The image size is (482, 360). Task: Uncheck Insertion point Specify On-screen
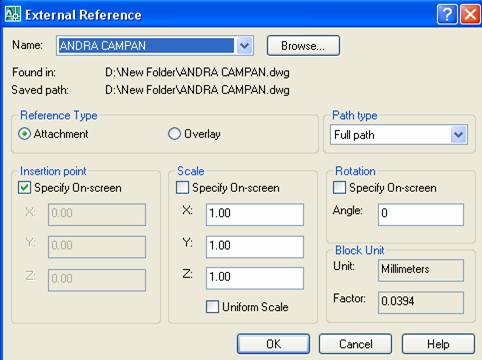pos(24,188)
